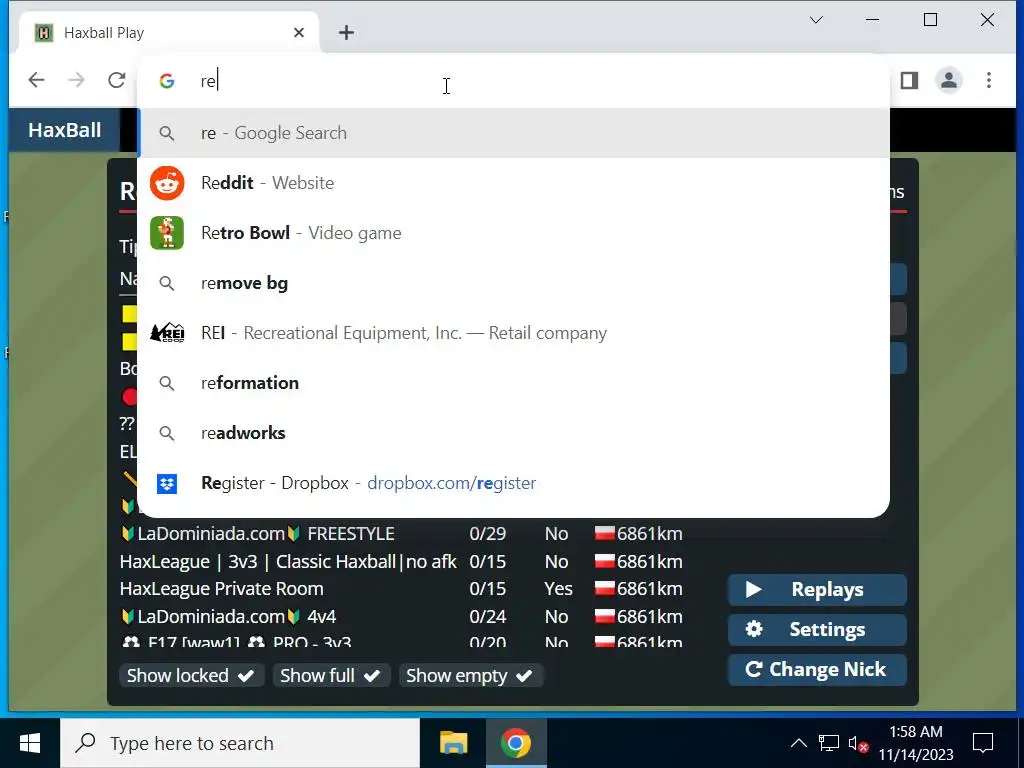Go back with the browser back arrow
The width and height of the screenshot is (1024, 768).
pos(37,80)
